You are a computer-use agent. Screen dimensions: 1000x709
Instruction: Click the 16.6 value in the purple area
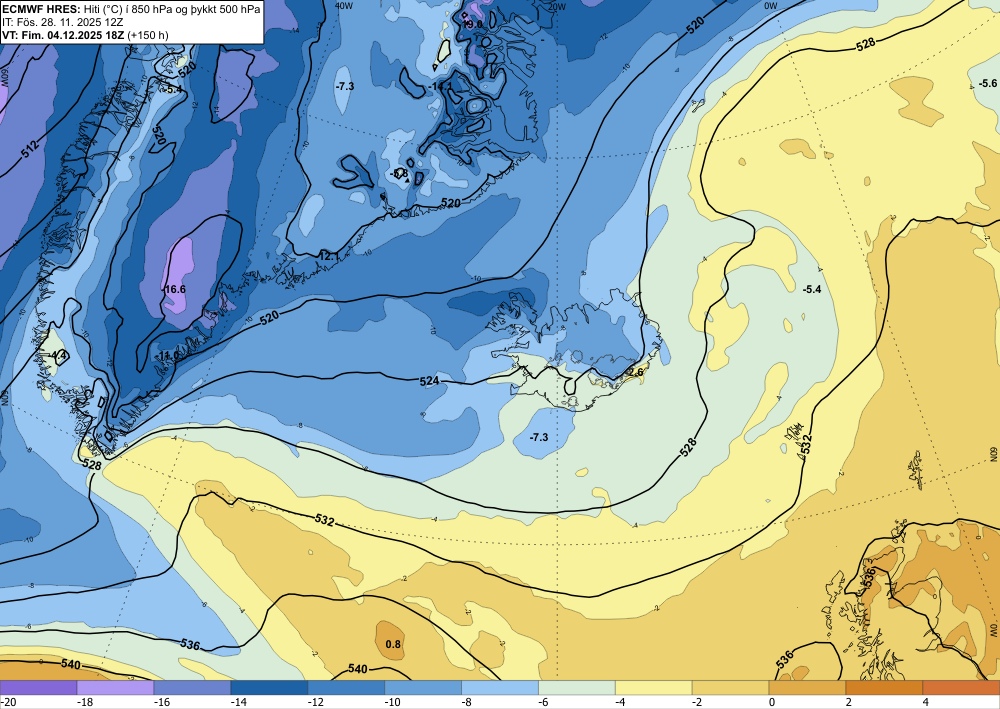click(175, 289)
